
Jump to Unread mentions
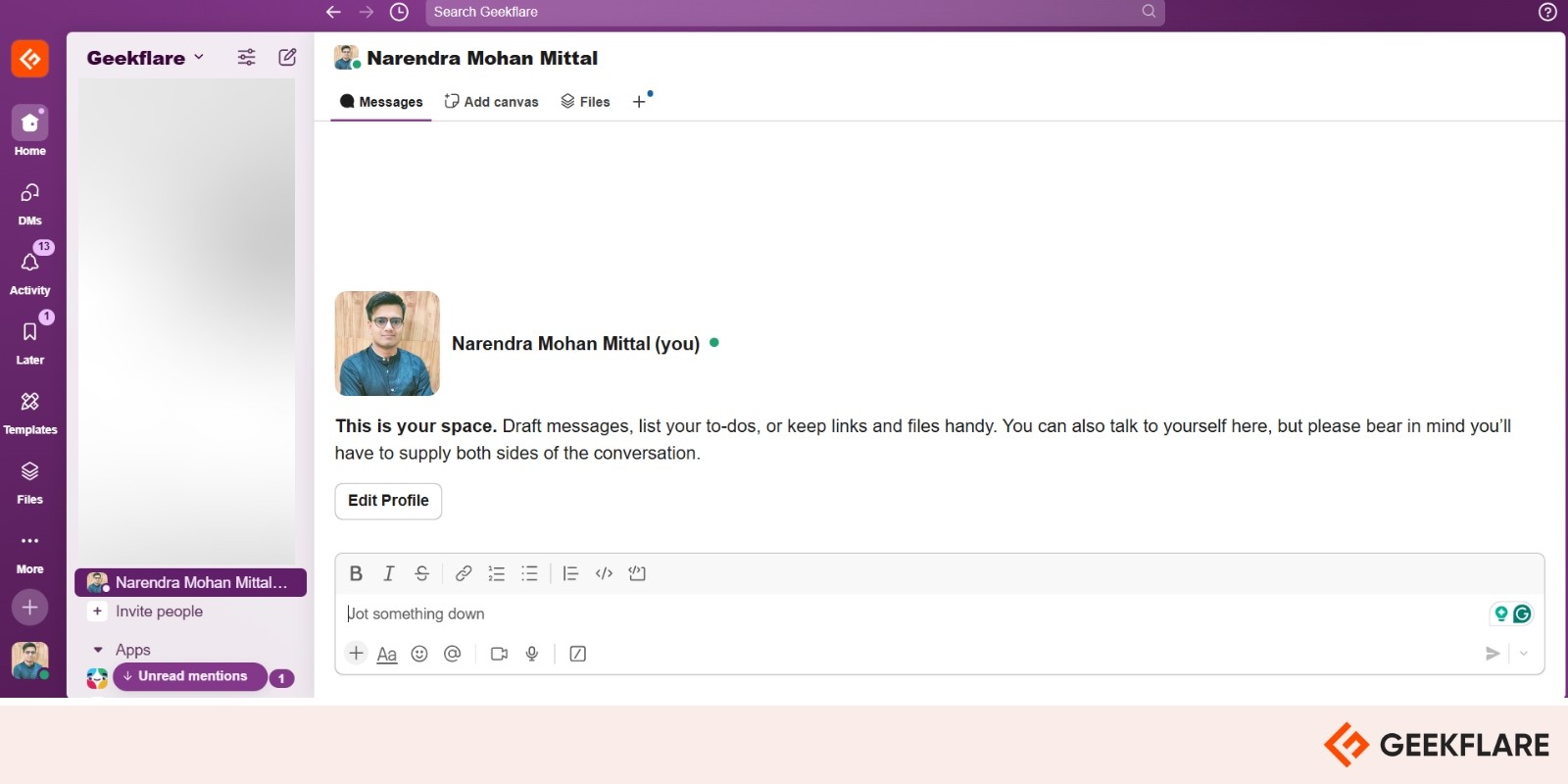pos(190,676)
